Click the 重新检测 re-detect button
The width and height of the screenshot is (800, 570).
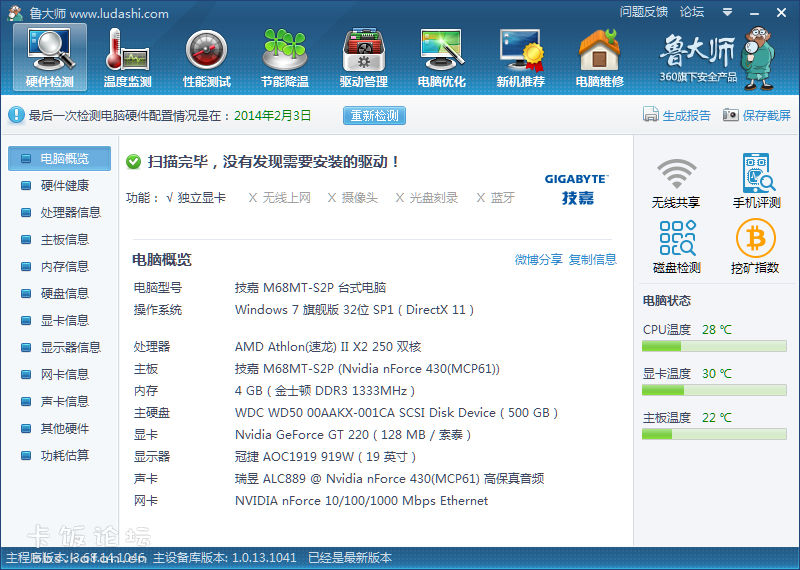(374, 116)
